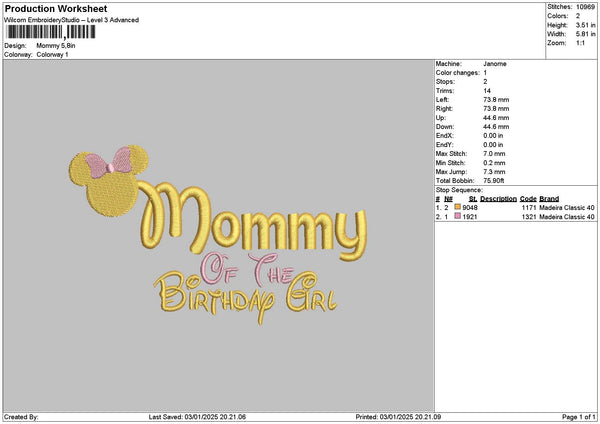Click the 'Code' column header
Viewport: 600px width, 424px height.
coord(528,199)
